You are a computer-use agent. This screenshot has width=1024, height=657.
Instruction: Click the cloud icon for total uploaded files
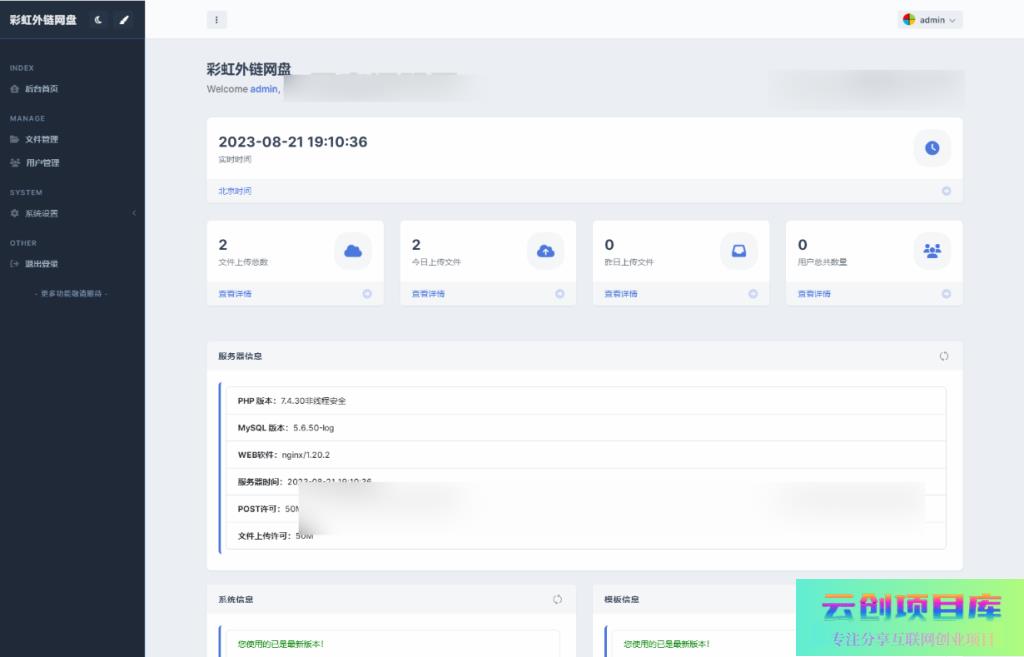353,251
